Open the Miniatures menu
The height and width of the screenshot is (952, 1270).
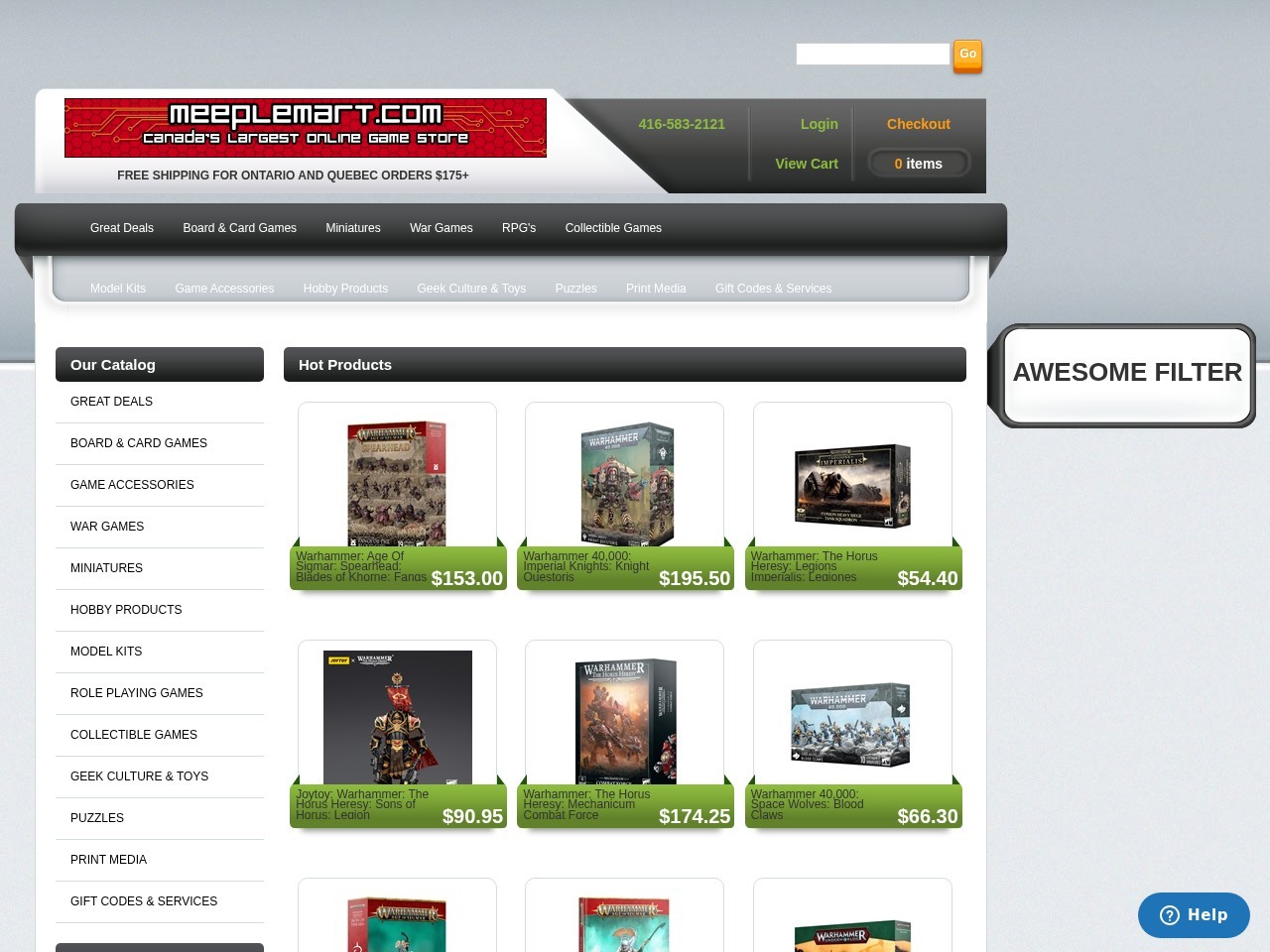[x=352, y=228]
